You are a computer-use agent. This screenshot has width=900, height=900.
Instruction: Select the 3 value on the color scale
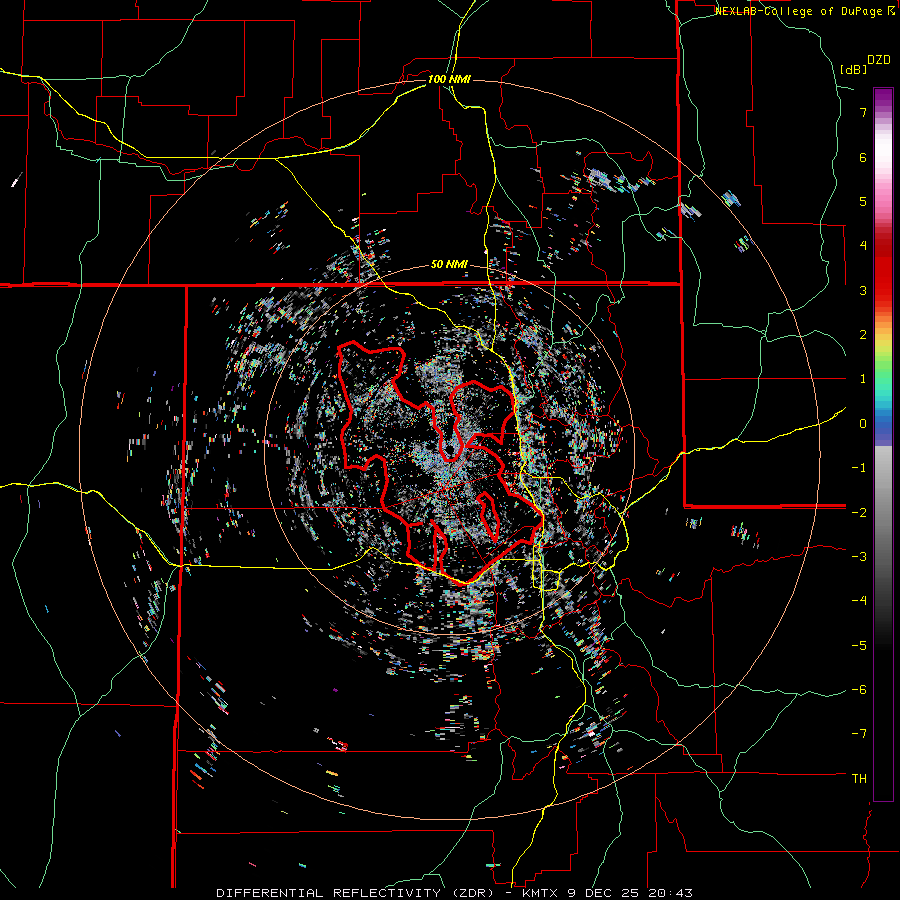(863, 290)
